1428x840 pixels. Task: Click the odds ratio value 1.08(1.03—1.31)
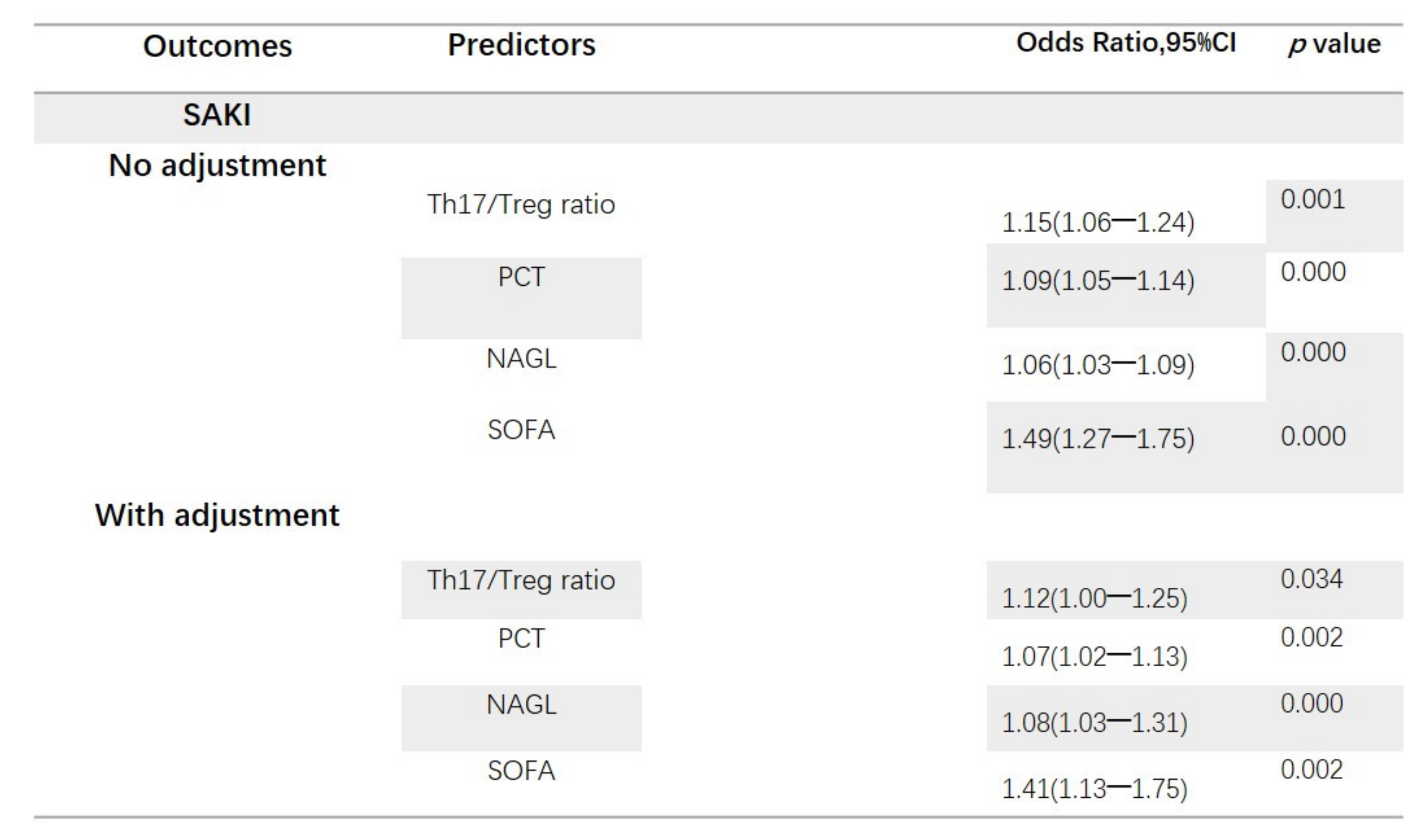pos(1094,723)
